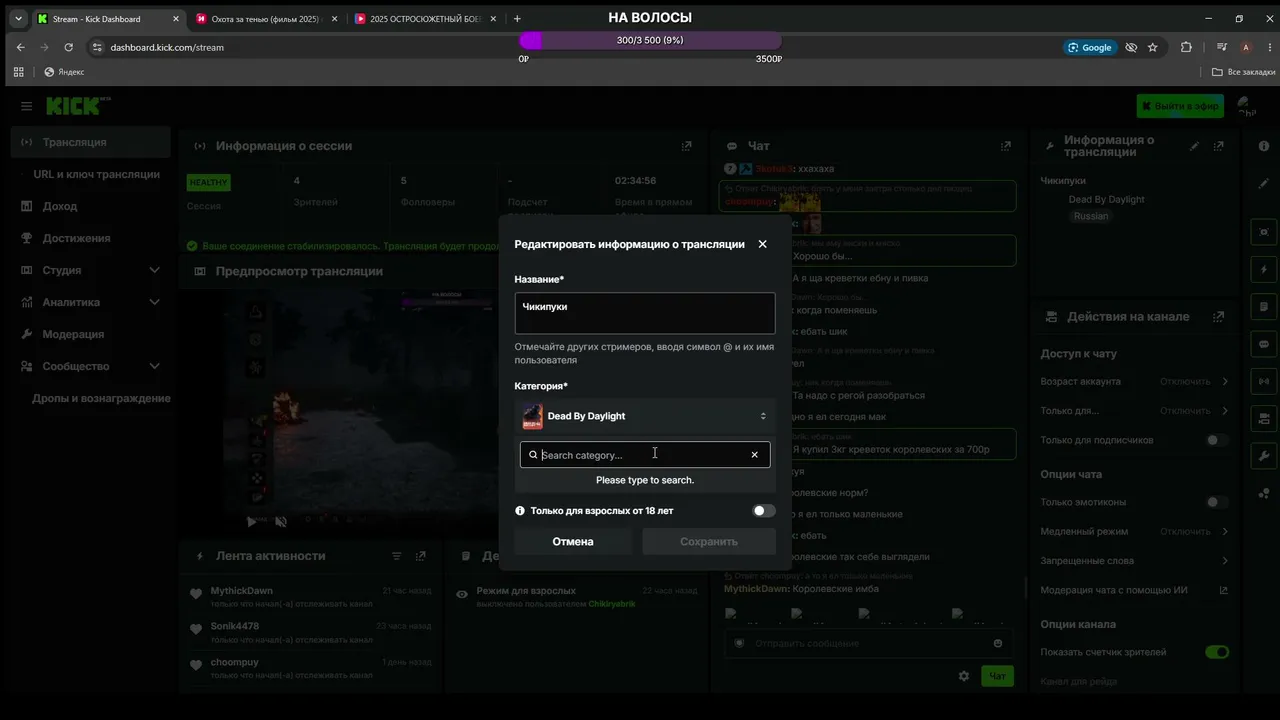The width and height of the screenshot is (1280, 720).
Task: Pop out the stream info panel
Action: (1219, 146)
